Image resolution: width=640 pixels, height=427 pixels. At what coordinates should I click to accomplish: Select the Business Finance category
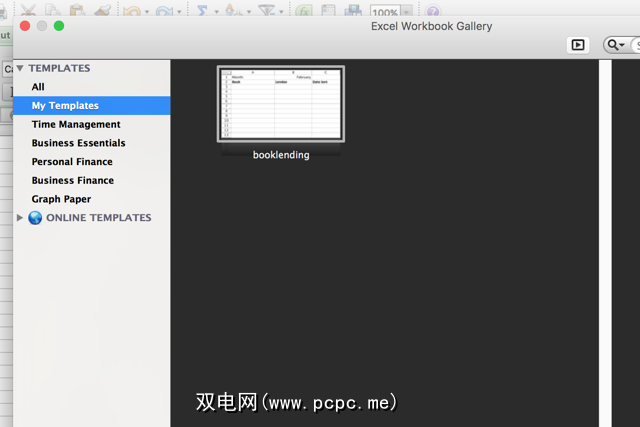pos(72,181)
